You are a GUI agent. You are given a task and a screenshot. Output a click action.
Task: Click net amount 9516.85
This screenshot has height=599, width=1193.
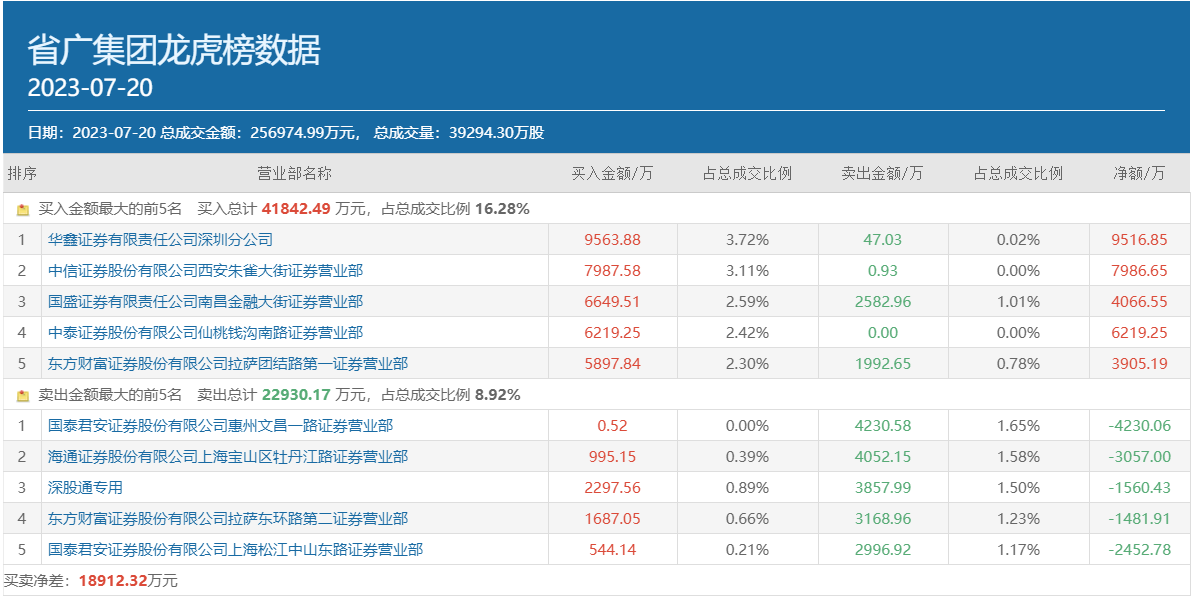coord(1139,240)
